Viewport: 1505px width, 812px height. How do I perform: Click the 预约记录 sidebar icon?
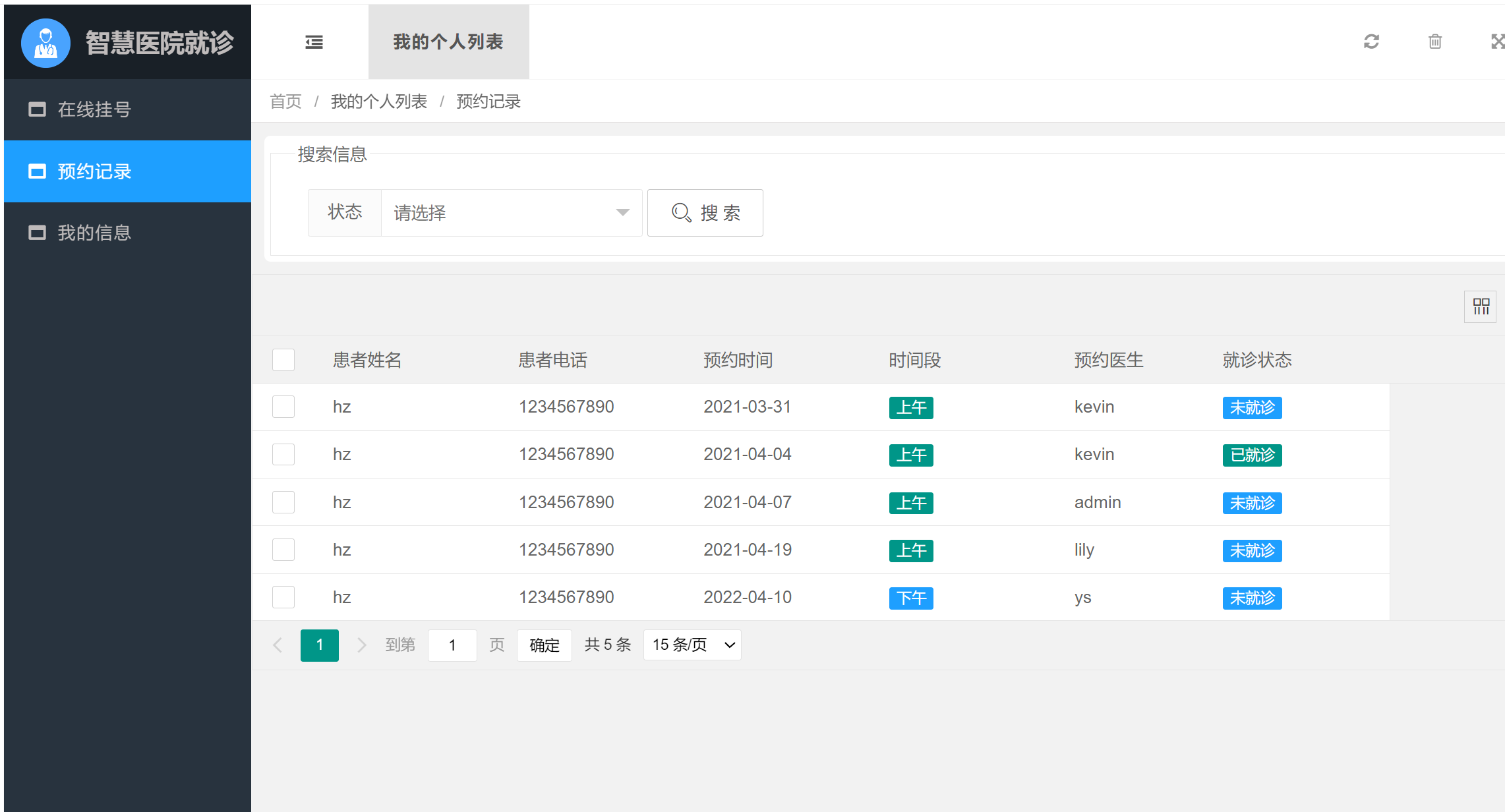click(x=37, y=171)
